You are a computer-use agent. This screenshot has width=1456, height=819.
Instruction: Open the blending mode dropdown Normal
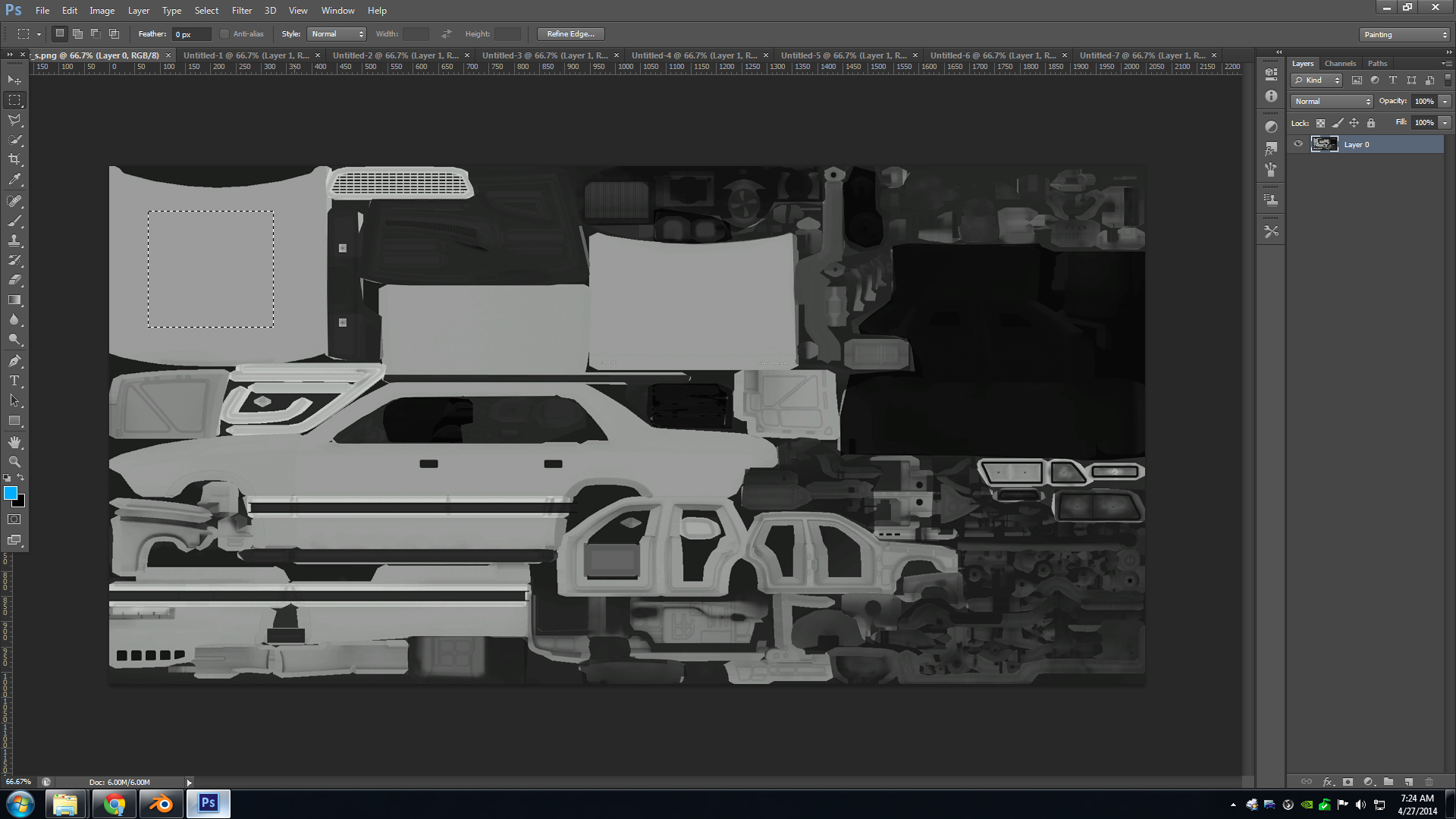[x=1330, y=101]
